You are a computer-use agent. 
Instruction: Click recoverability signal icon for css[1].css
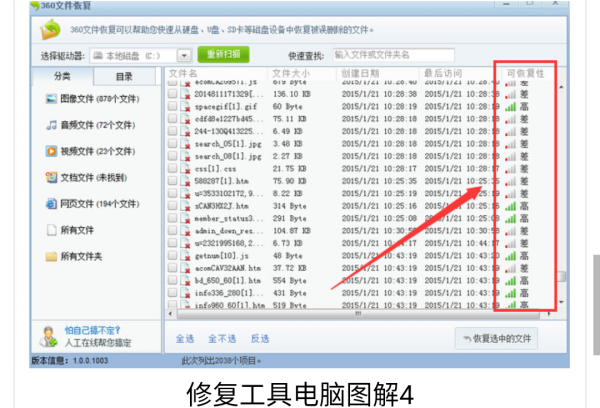click(x=510, y=169)
